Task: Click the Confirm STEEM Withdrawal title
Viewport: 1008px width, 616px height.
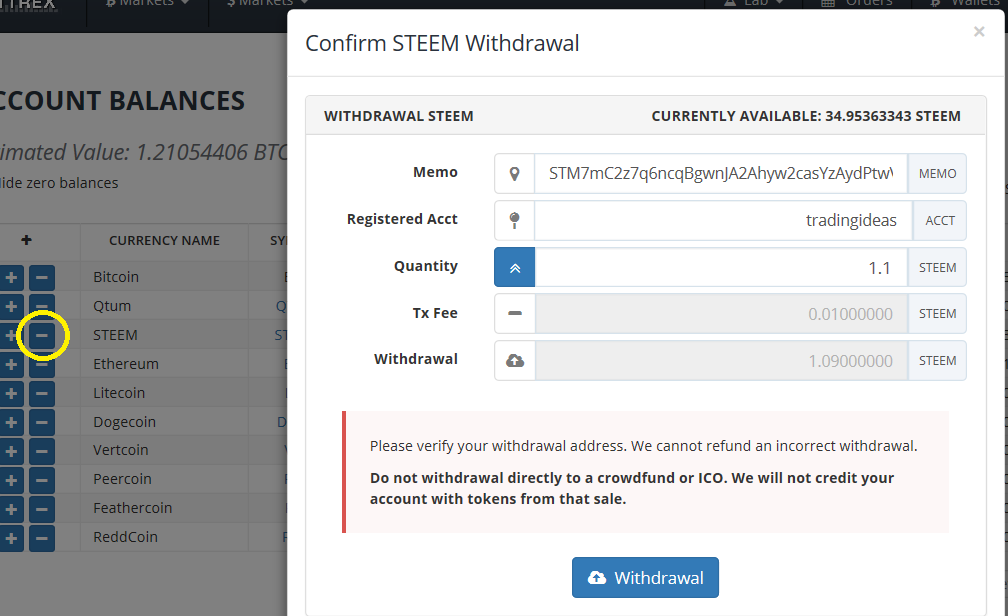Action: pos(442,43)
